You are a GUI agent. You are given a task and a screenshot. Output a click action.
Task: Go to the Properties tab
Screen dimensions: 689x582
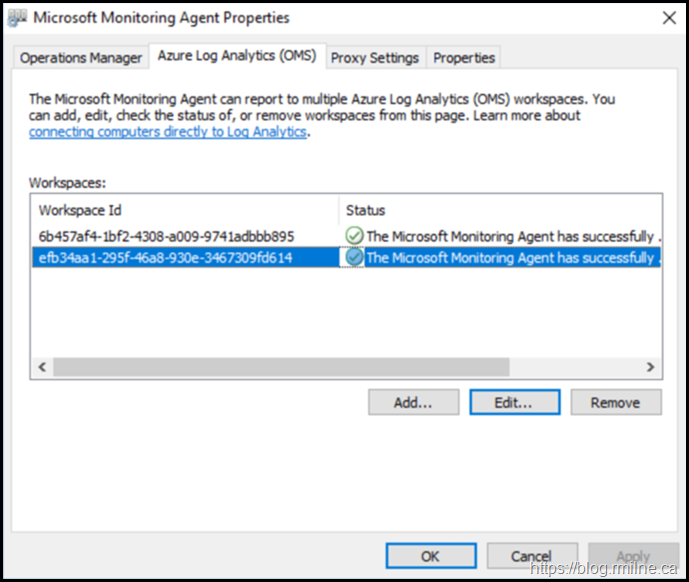[463, 58]
